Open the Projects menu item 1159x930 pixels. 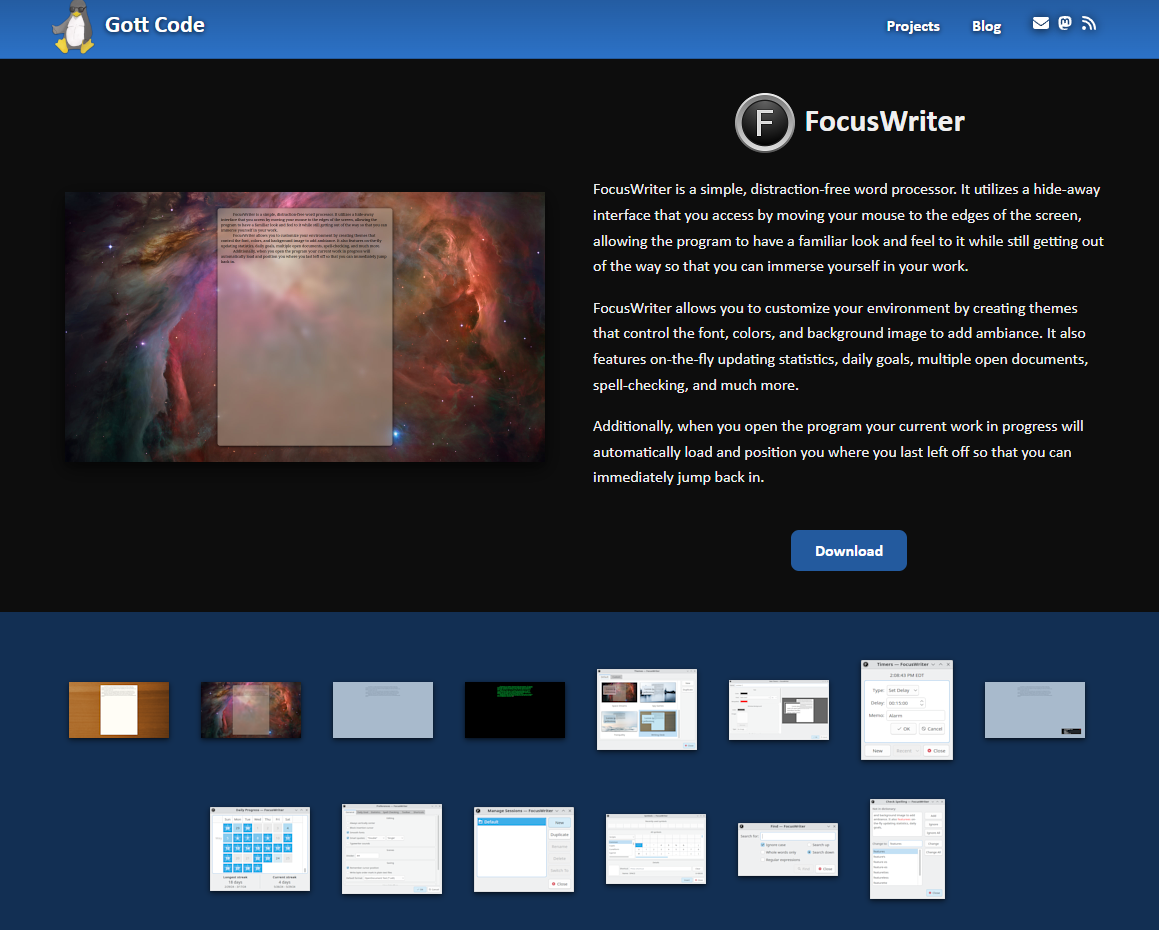click(913, 26)
